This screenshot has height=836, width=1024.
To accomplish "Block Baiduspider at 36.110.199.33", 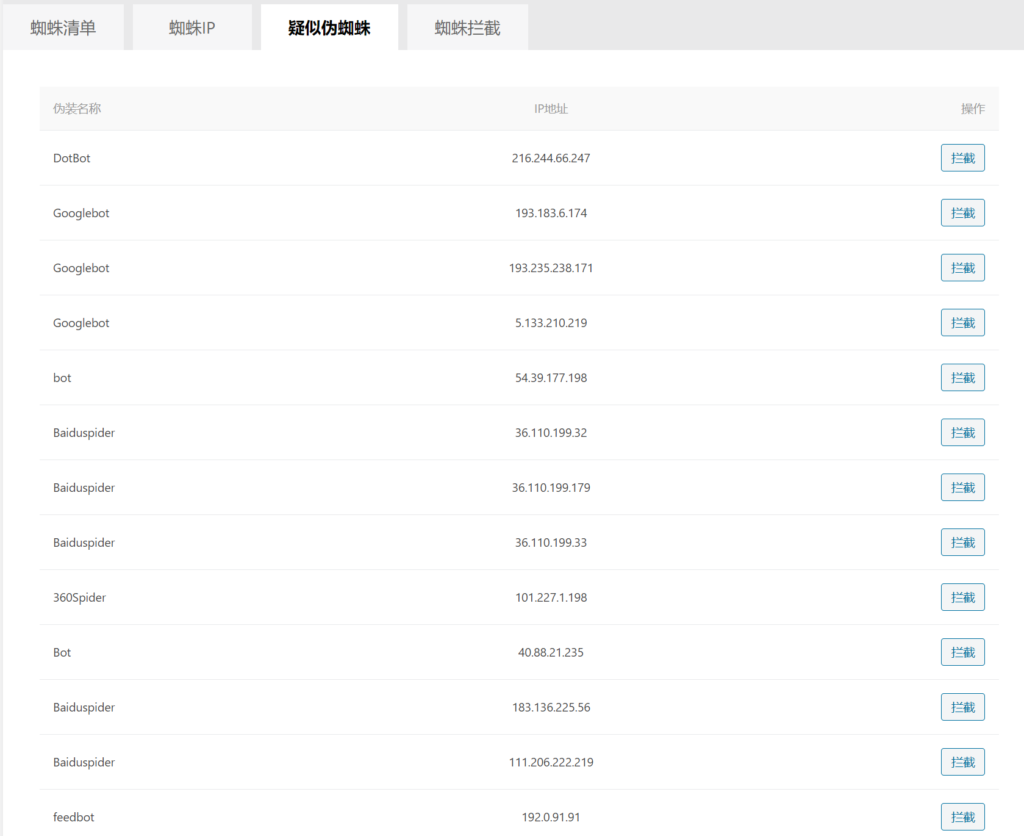I will [x=962, y=543].
